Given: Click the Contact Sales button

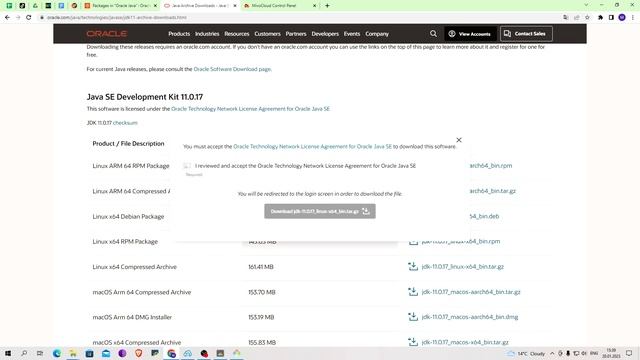Looking at the screenshot, I should (526, 34).
